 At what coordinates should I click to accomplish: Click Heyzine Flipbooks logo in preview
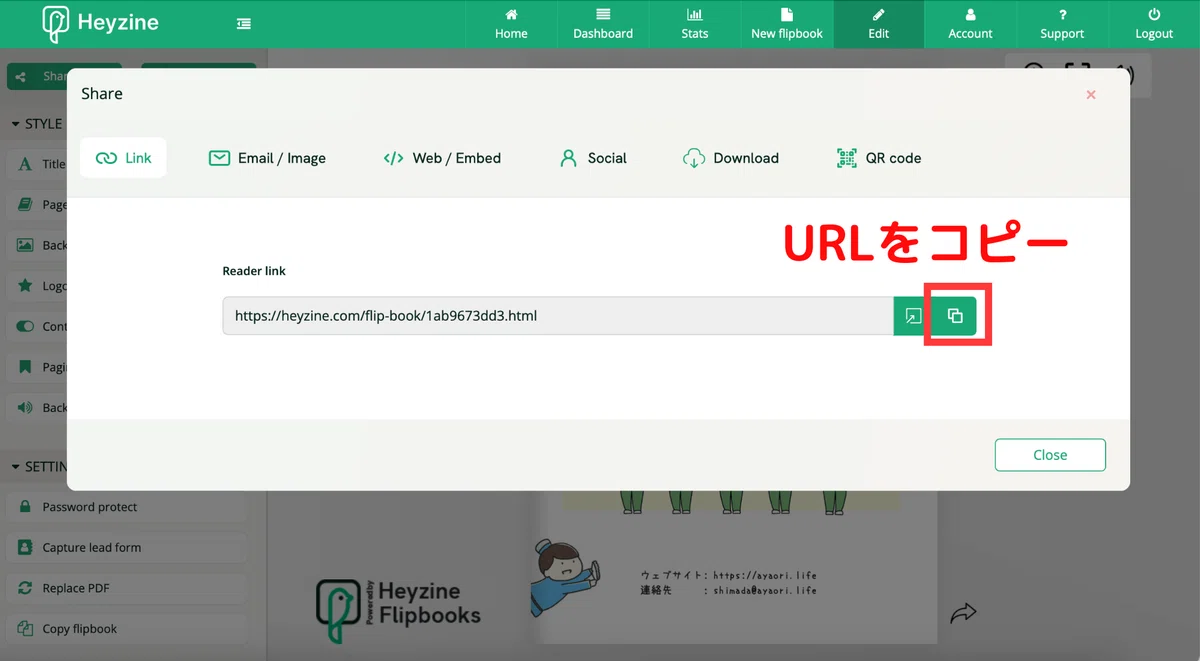[x=398, y=609]
